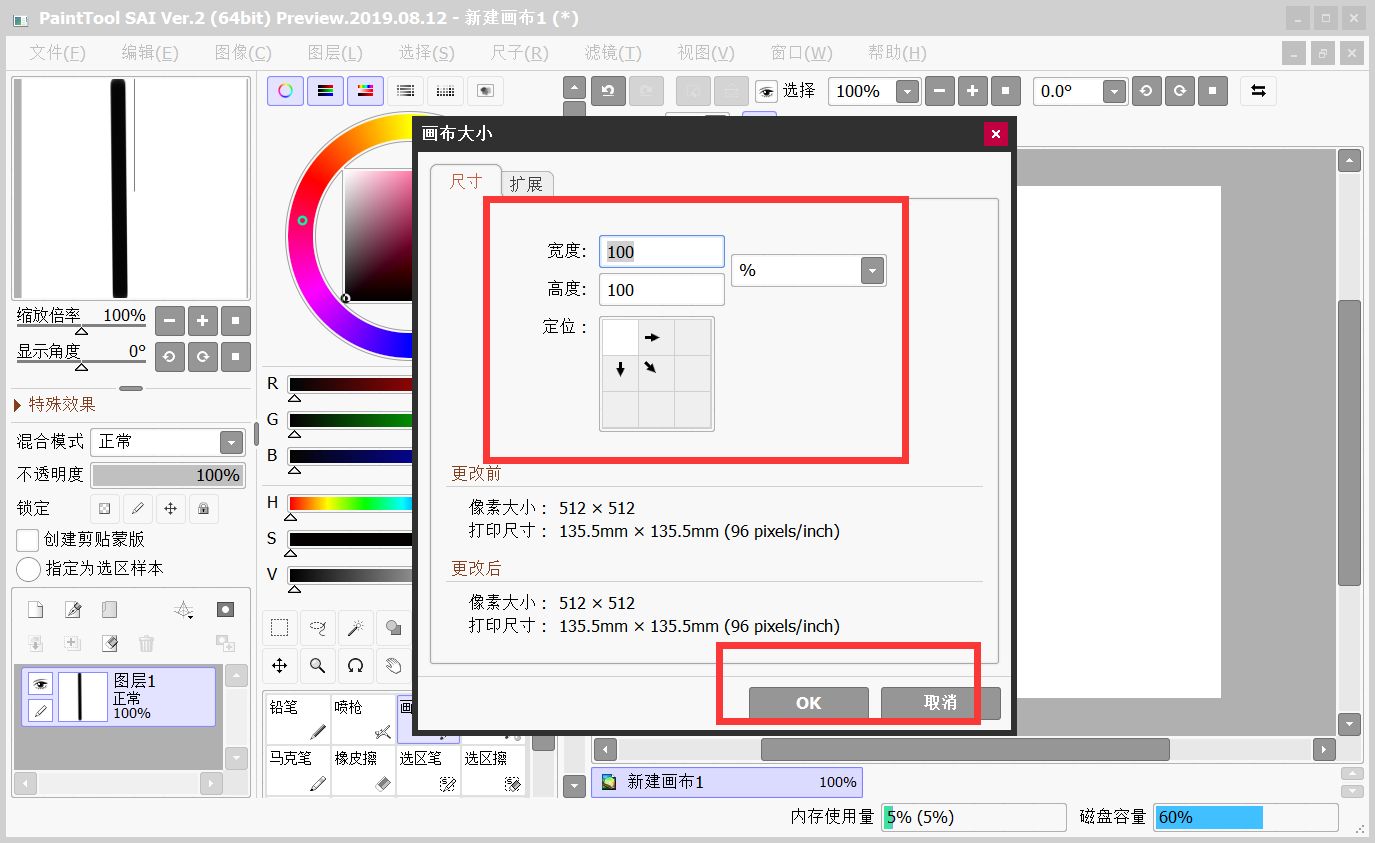Toggle lock all padlock icon
1375x843 pixels.
[203, 508]
